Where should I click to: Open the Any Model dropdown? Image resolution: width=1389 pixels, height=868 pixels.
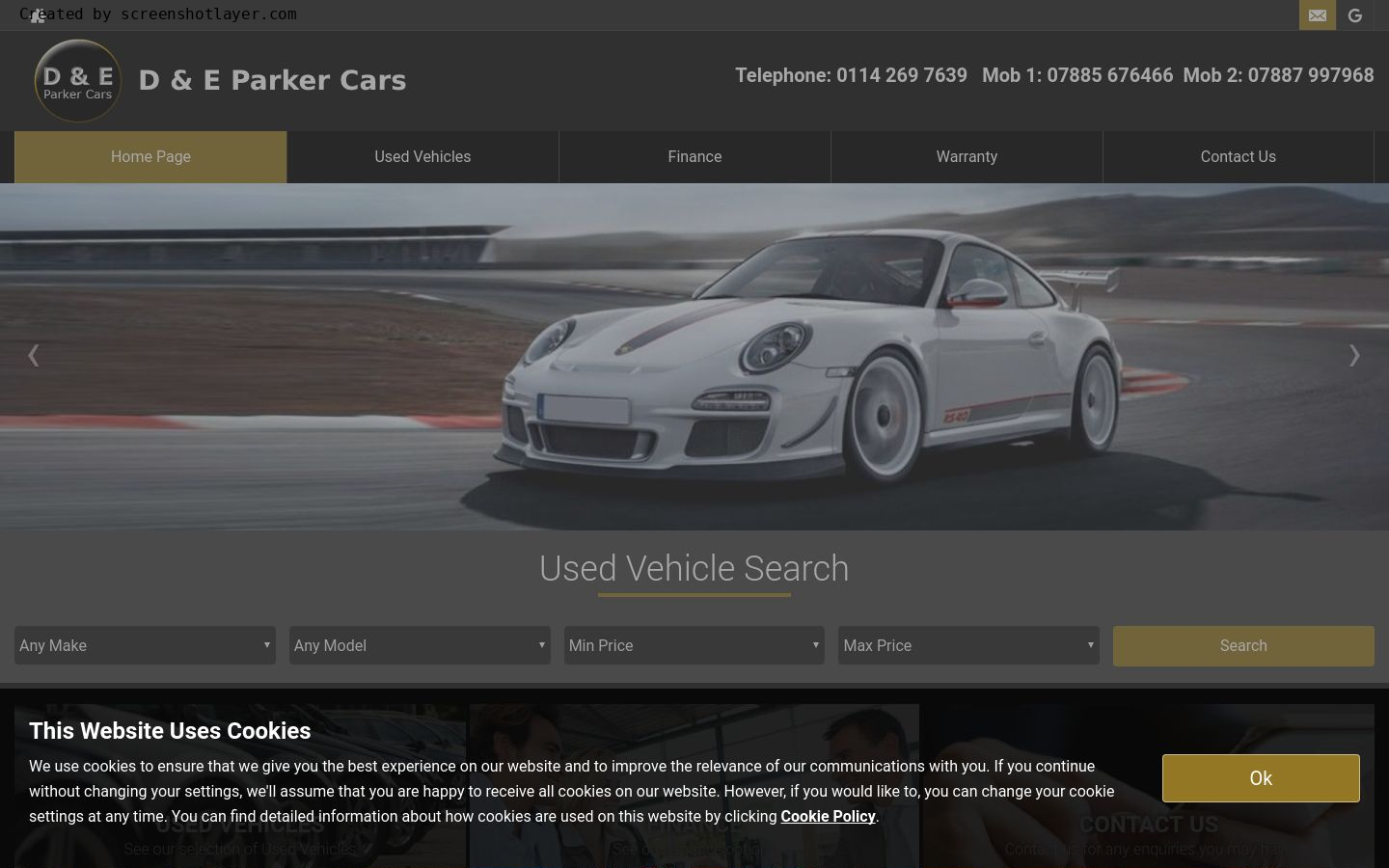tap(420, 645)
